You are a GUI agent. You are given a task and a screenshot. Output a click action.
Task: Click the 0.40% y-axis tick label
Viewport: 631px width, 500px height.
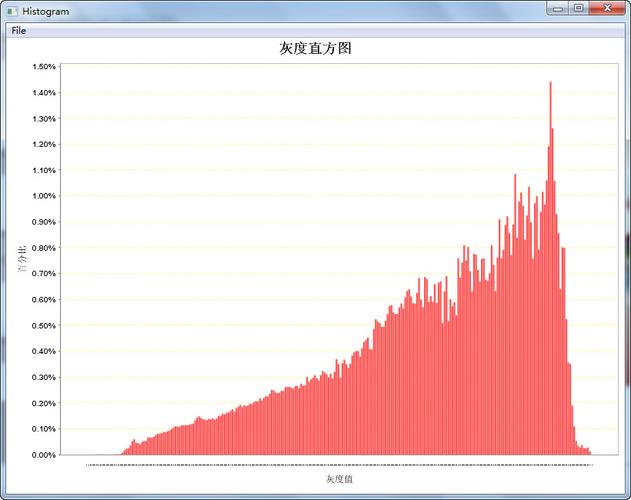click(x=44, y=351)
